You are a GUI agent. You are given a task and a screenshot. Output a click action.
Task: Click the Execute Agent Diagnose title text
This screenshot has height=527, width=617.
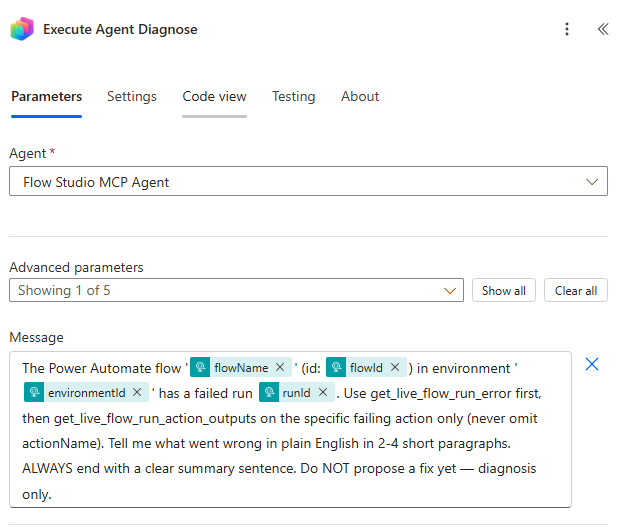pos(120,30)
